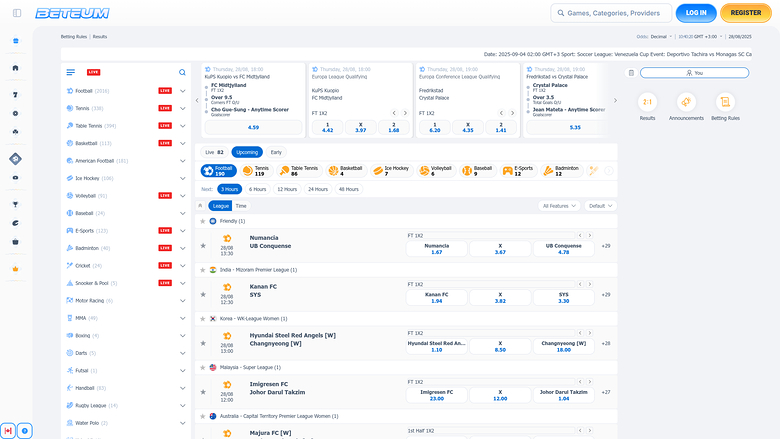Click the REGISTER button
780x439 pixels.
tap(746, 13)
